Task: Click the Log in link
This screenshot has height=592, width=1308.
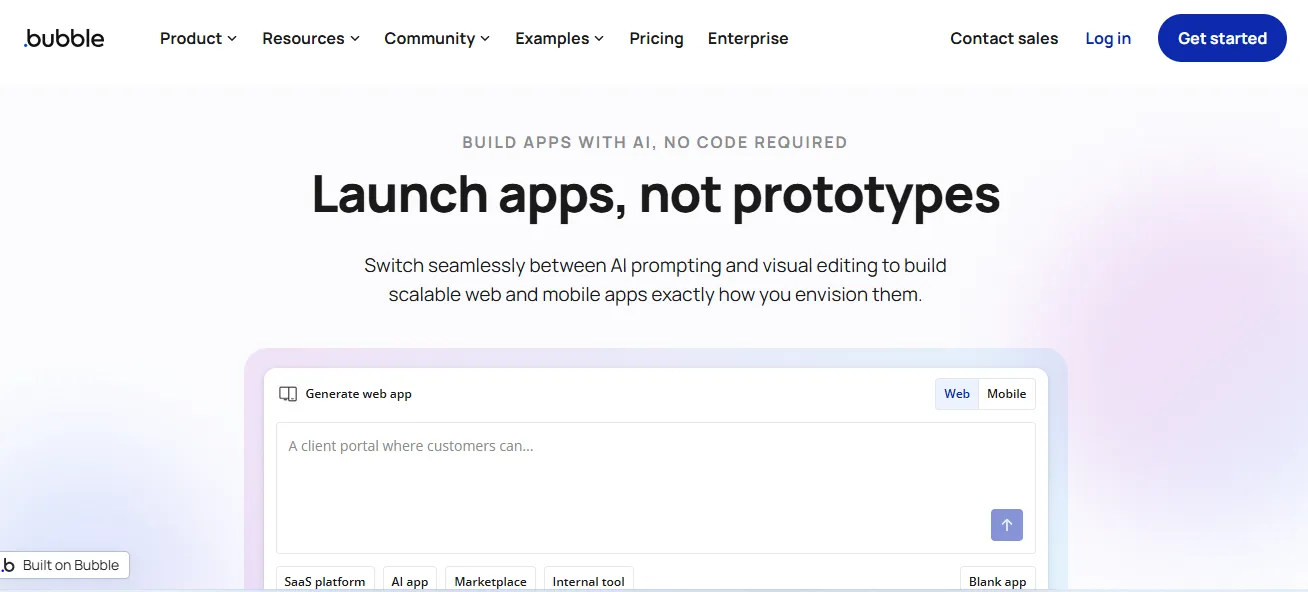Action: click(1108, 38)
